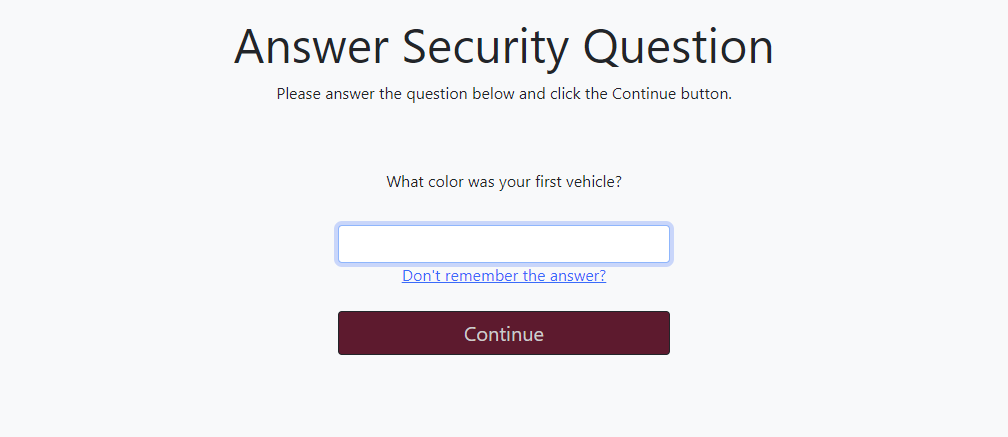Click the "Please answer the question below" instruction text

504,95
